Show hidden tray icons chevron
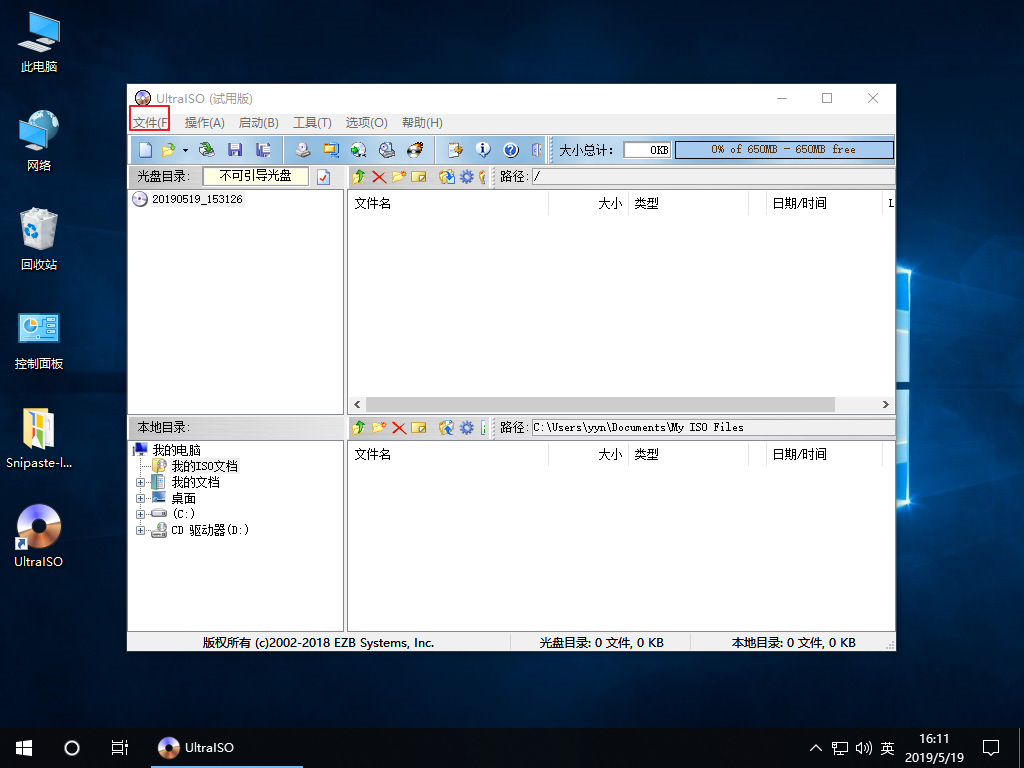The height and width of the screenshot is (768, 1024). pos(816,748)
